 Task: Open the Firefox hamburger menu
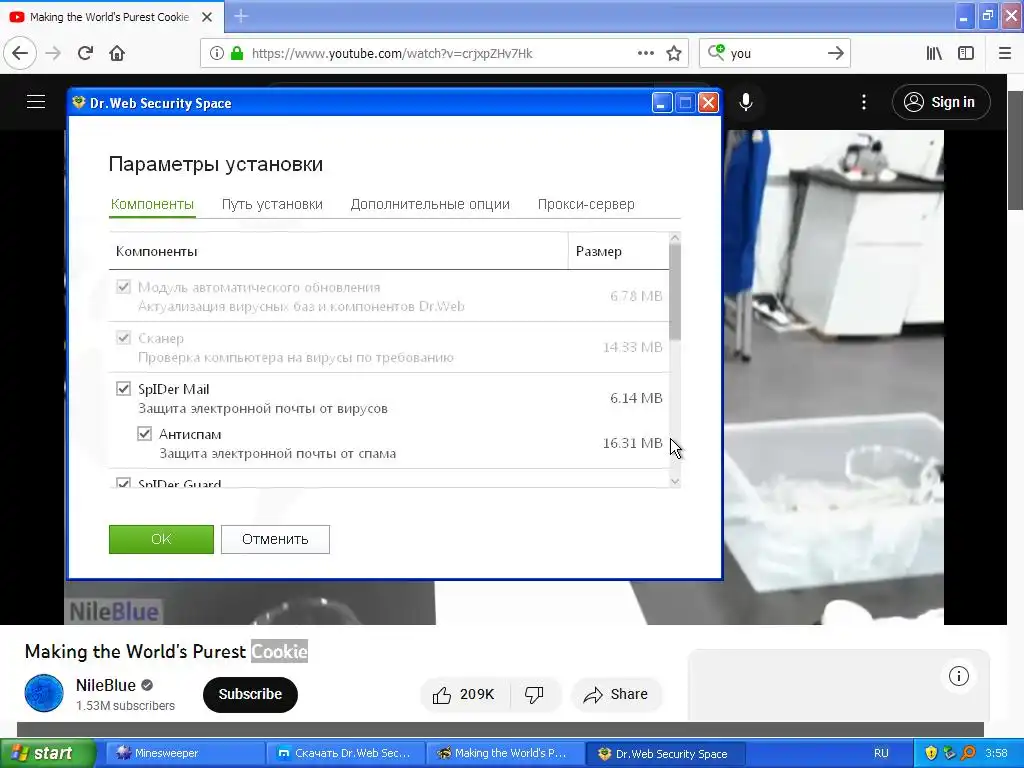coord(1004,54)
